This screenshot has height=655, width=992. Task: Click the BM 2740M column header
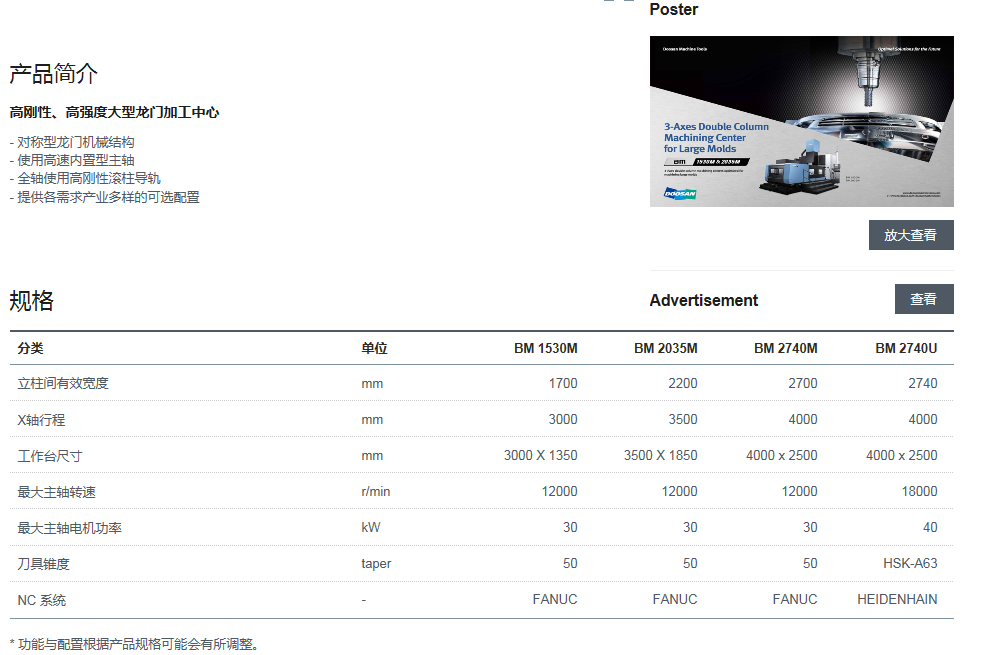click(785, 348)
